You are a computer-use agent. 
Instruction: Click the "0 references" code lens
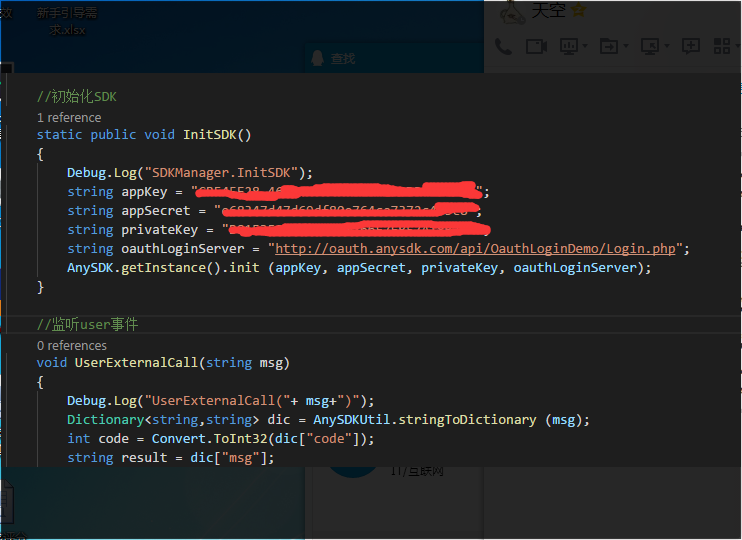72,345
